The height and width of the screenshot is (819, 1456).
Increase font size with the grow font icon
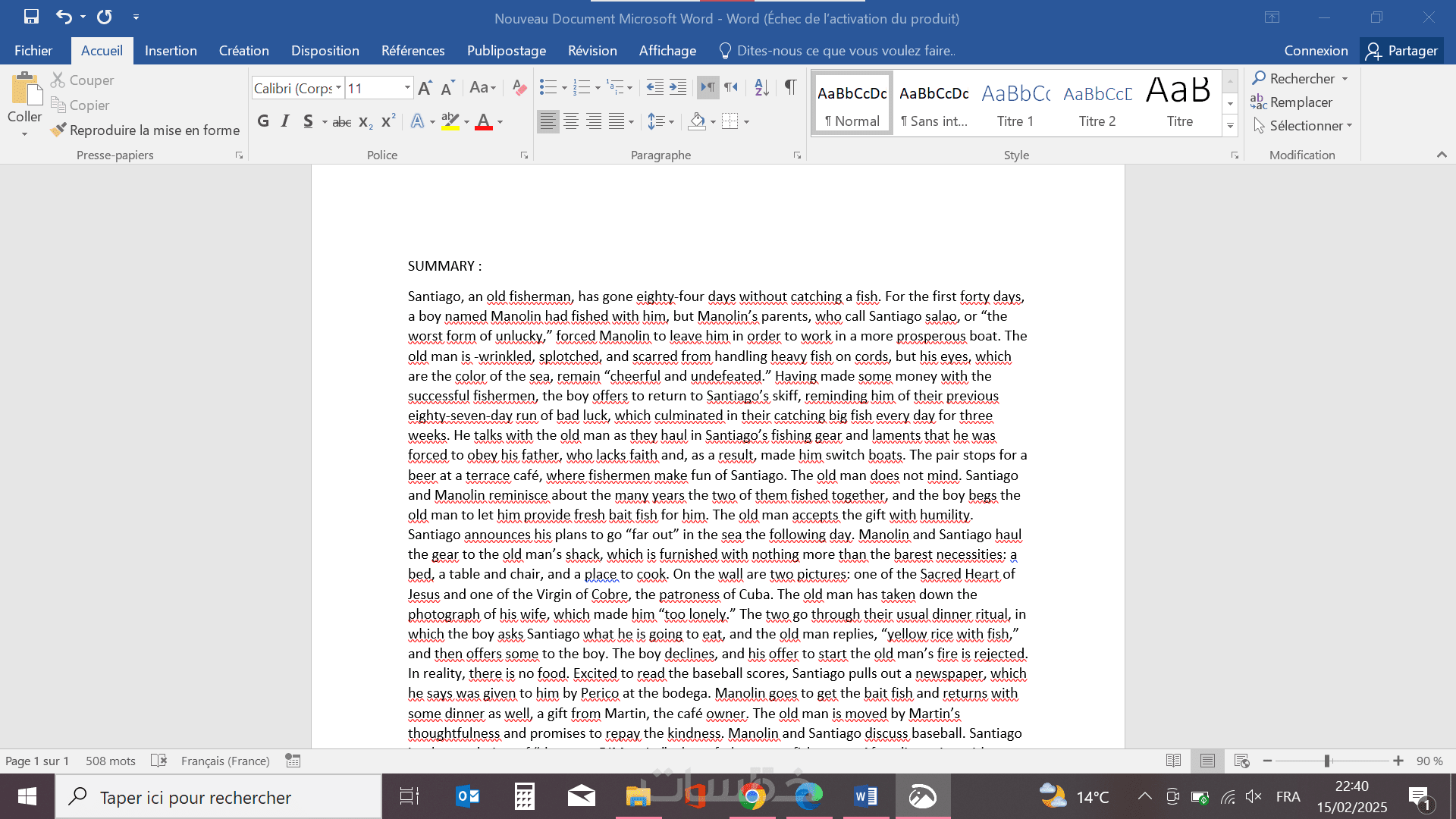tap(425, 88)
